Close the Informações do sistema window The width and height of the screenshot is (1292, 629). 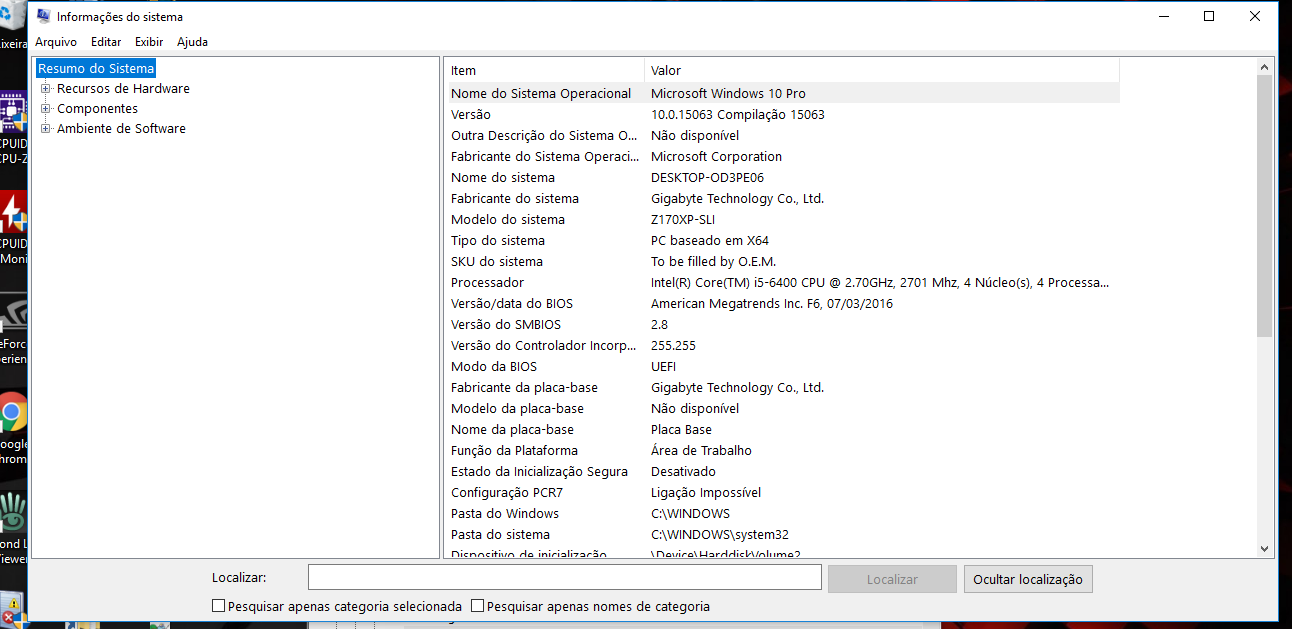[1255, 16]
